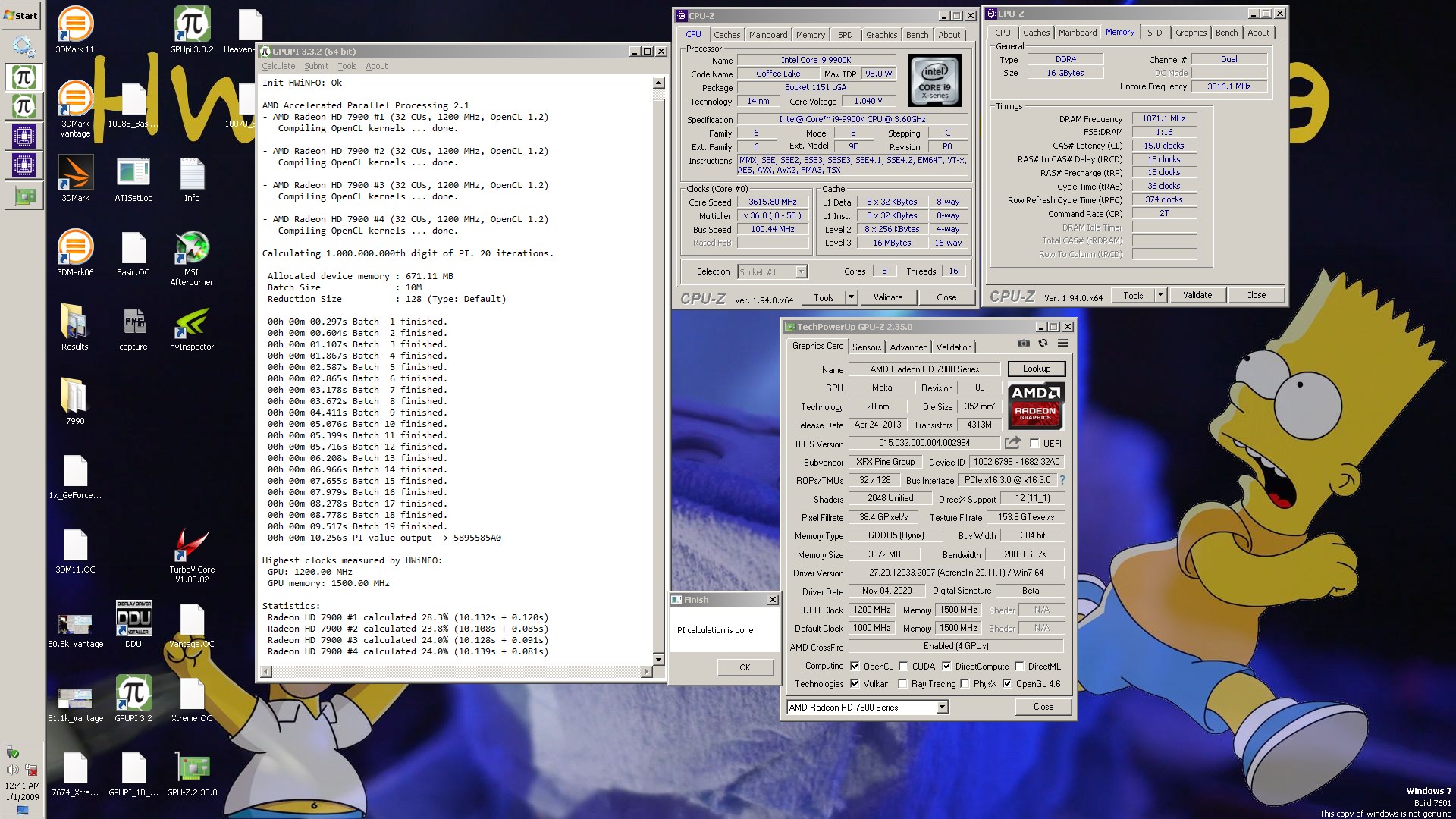Open Graphics tab in left CPU-Z
The height and width of the screenshot is (819, 1456).
click(881, 35)
